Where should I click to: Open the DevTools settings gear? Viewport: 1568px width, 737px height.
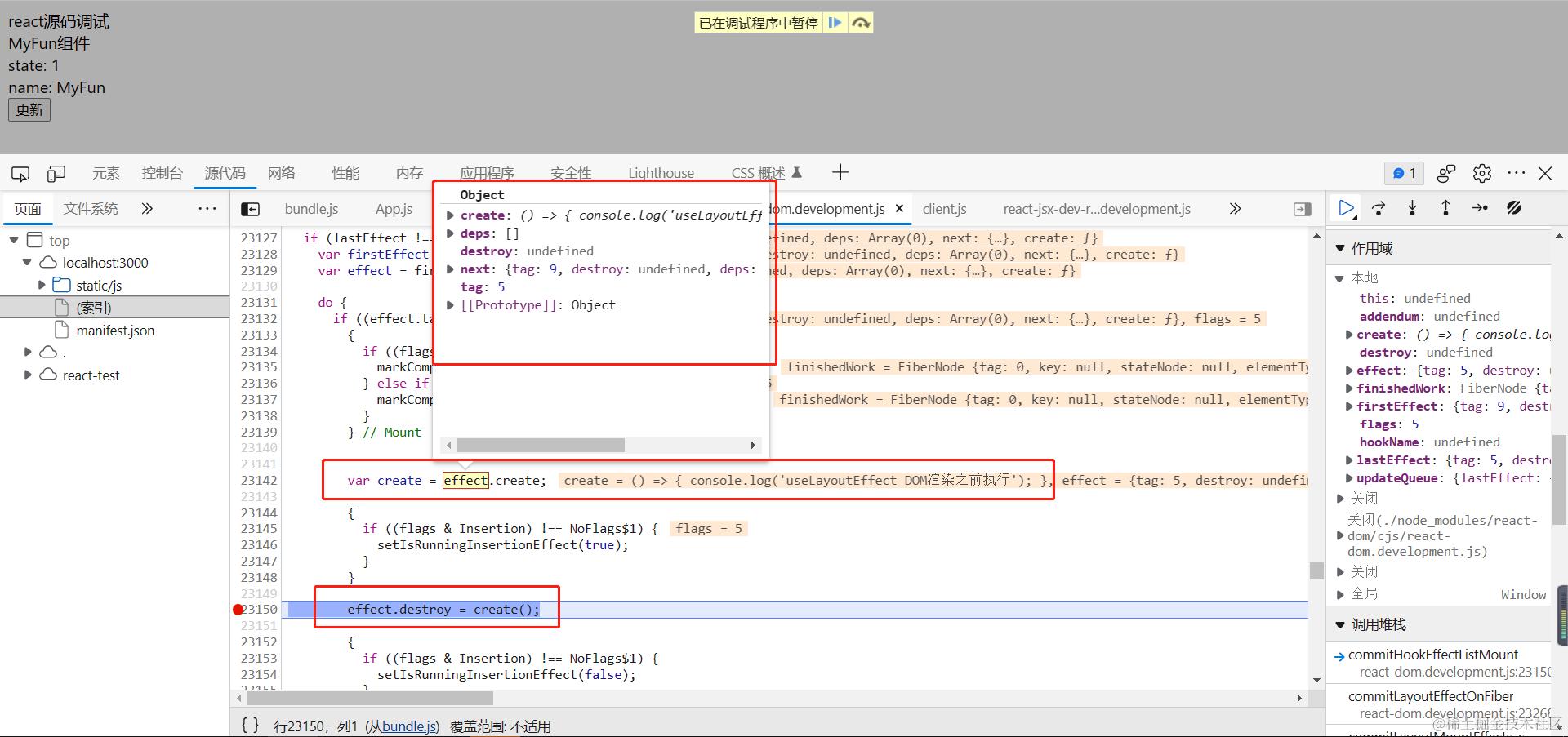[x=1482, y=173]
